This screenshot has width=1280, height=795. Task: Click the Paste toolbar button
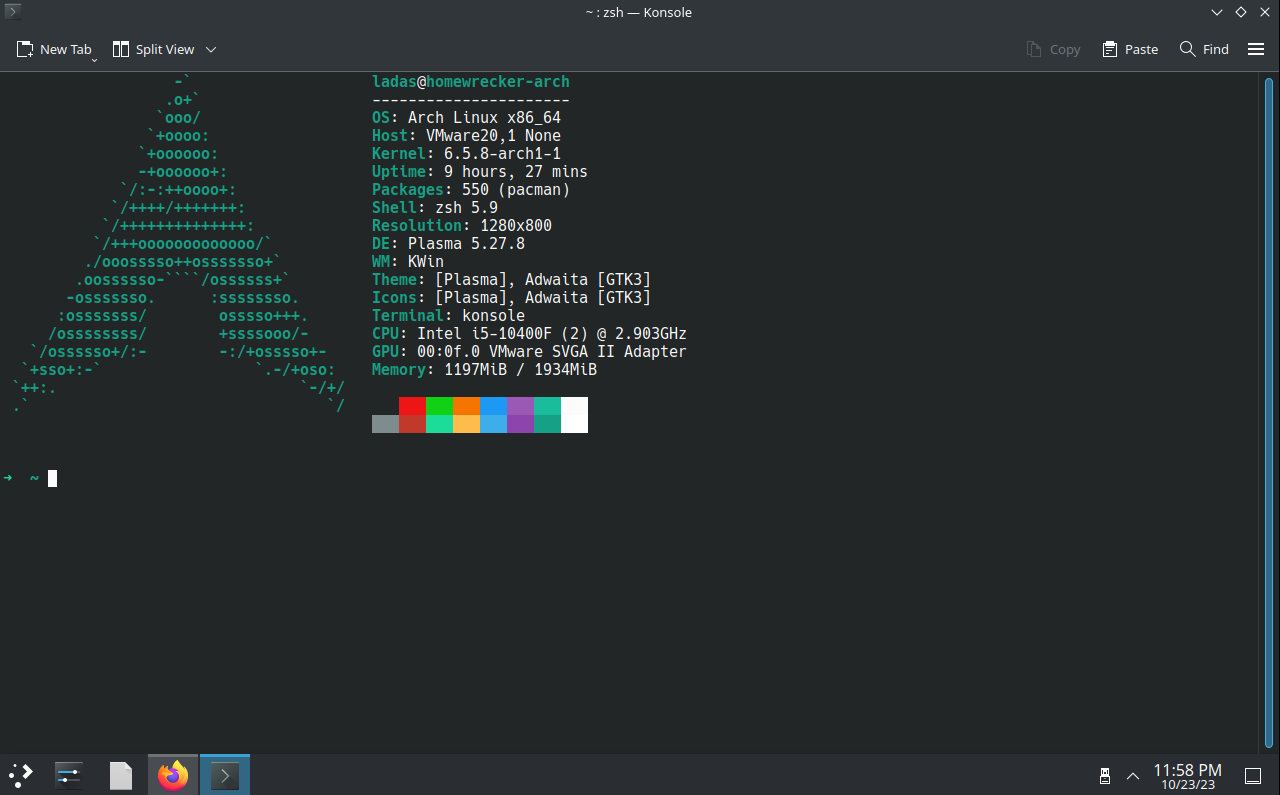click(x=1130, y=49)
